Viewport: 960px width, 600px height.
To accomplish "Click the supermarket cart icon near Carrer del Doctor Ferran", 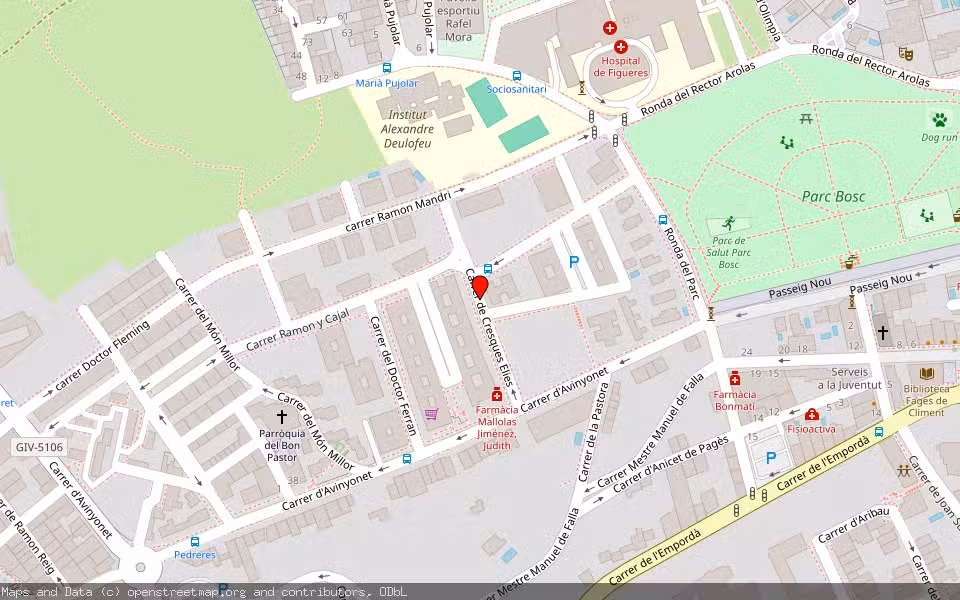I will [x=431, y=414].
